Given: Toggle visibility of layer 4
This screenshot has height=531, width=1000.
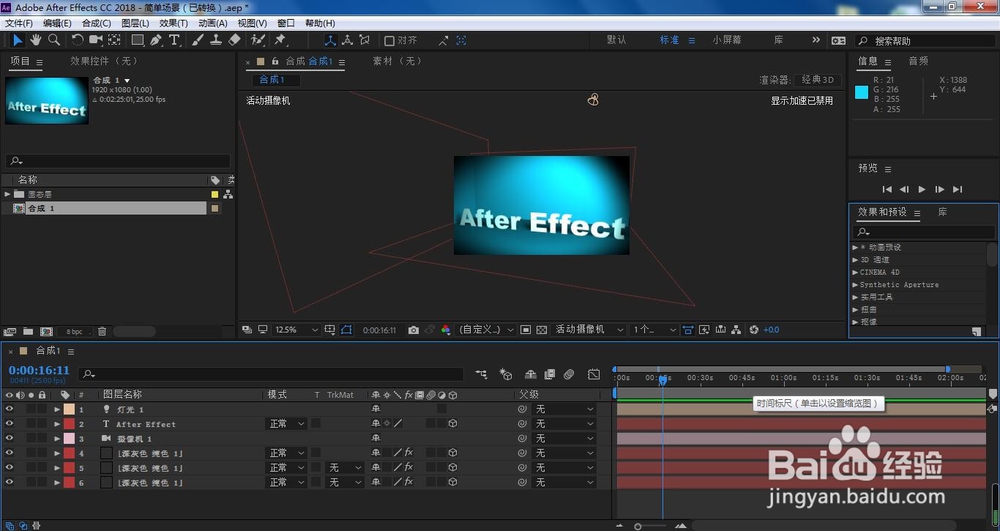Looking at the screenshot, I should coord(9,453).
